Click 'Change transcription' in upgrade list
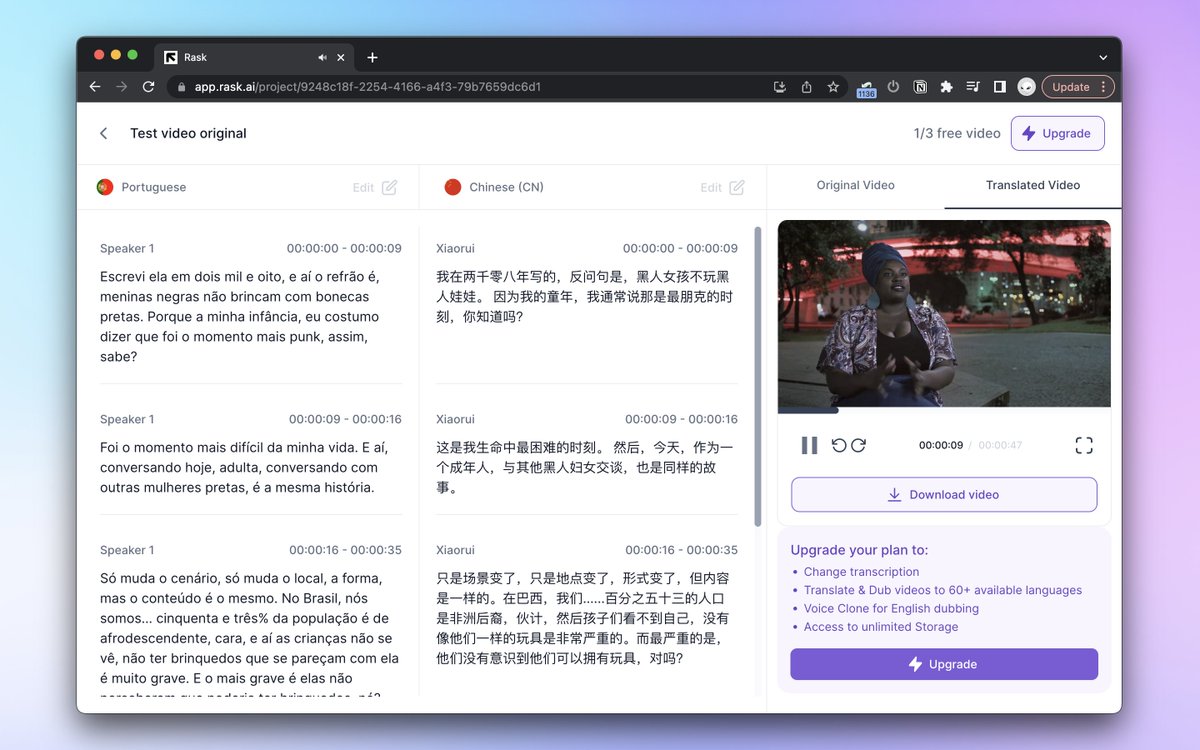1200x750 pixels. (x=861, y=572)
